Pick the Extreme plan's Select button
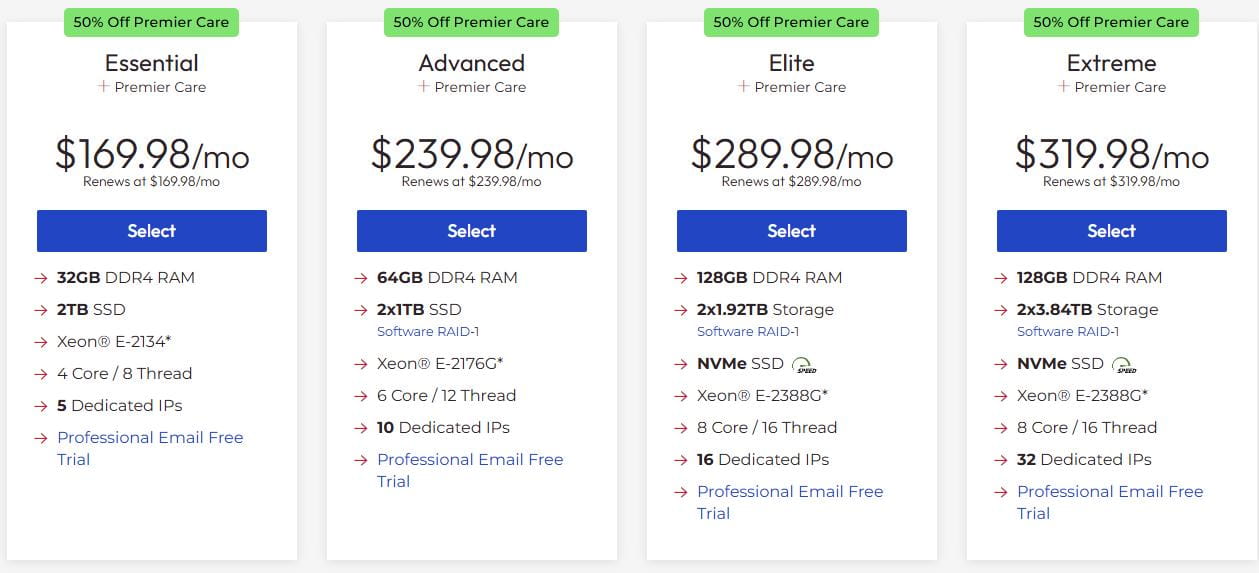 point(1112,231)
